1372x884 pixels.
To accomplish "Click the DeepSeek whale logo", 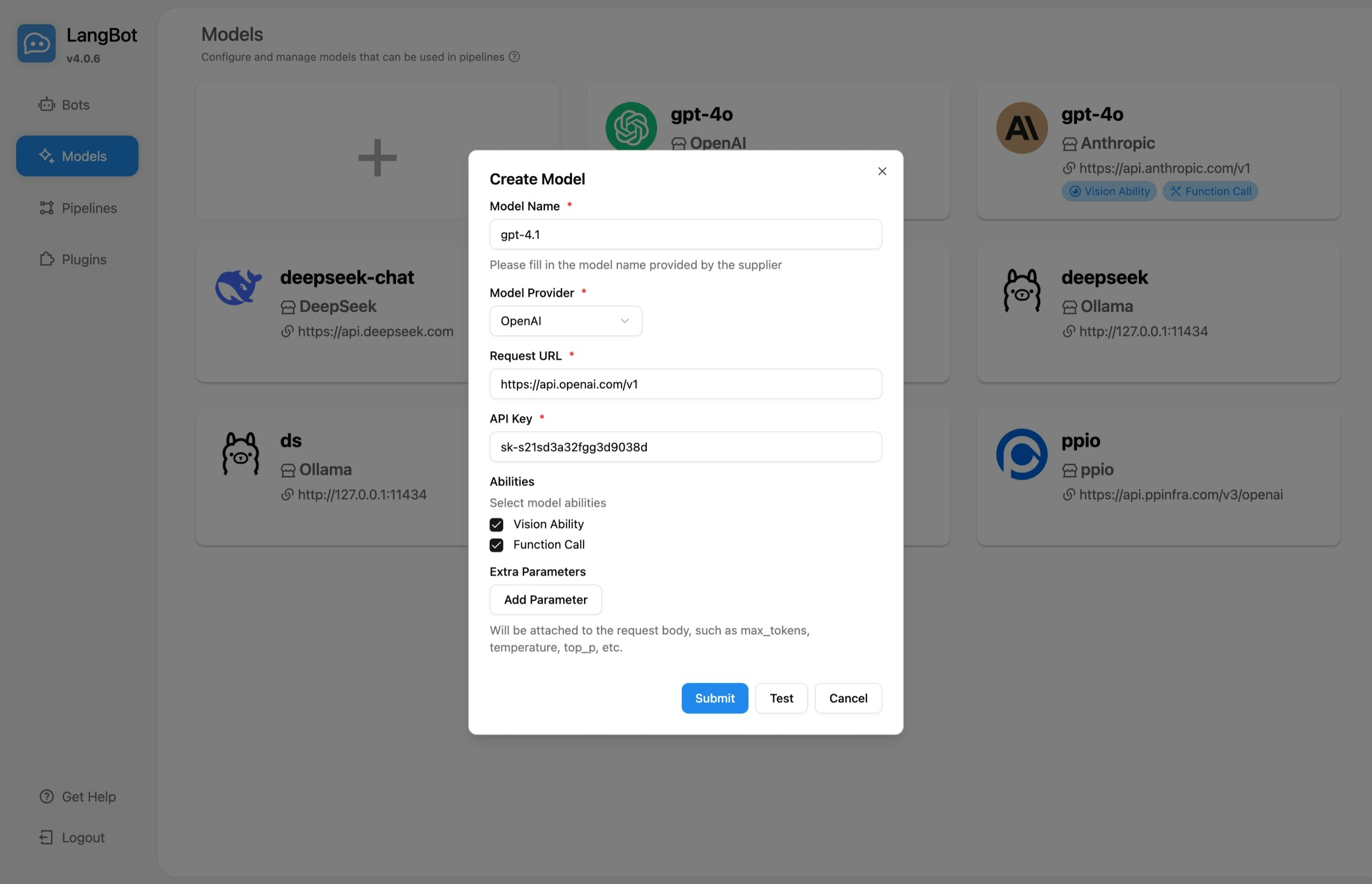I will (239, 287).
